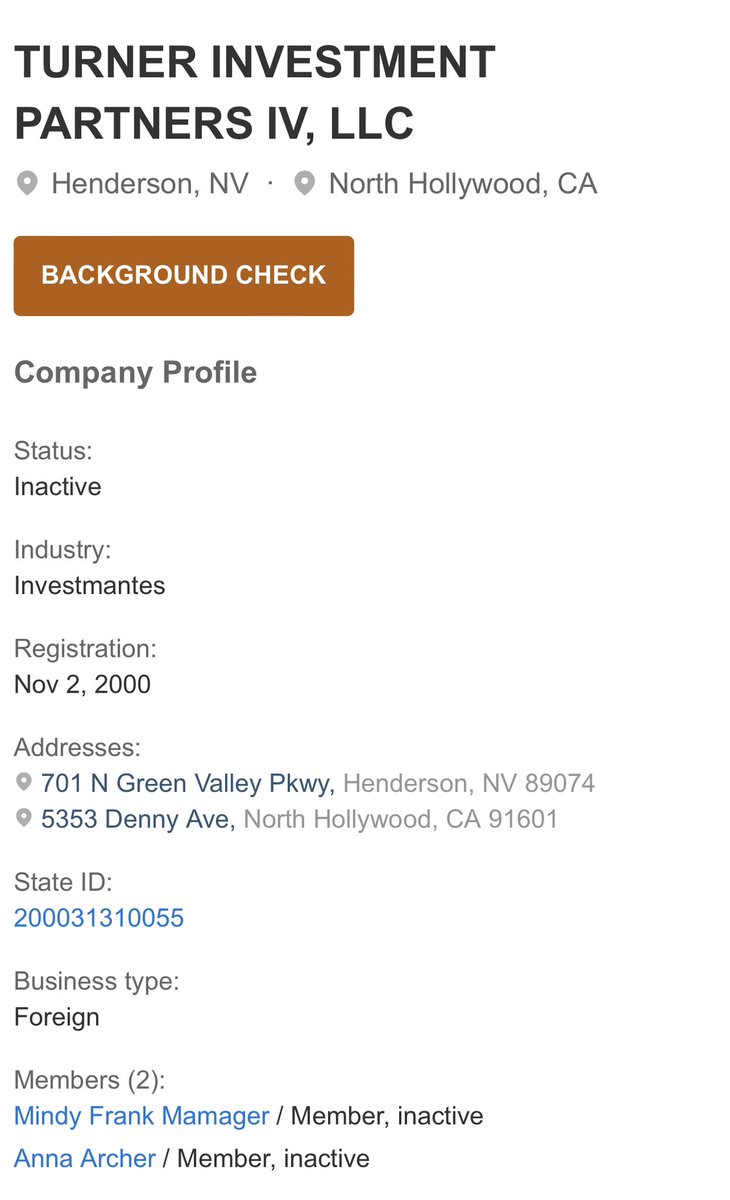Click the Turner Investment Partners IV, LLC title
730x1200 pixels.
click(x=255, y=93)
